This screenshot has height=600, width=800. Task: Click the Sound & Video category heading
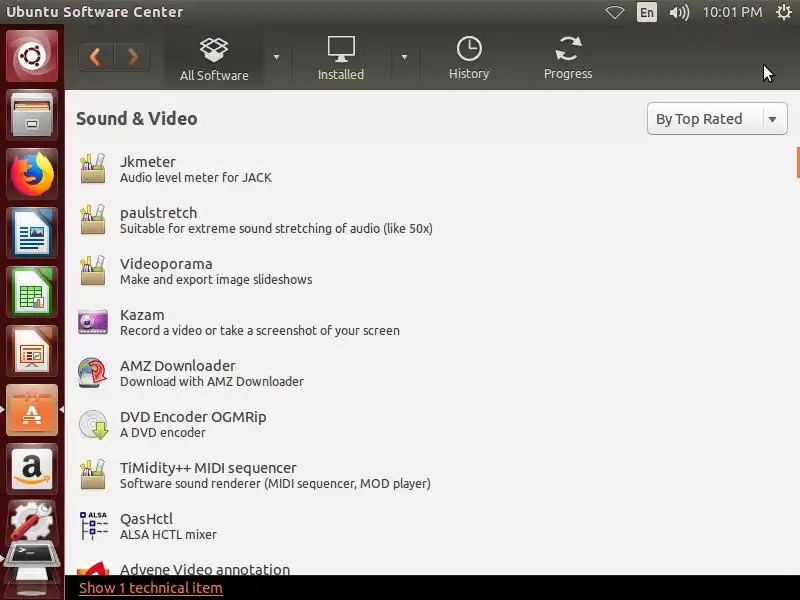[137, 118]
